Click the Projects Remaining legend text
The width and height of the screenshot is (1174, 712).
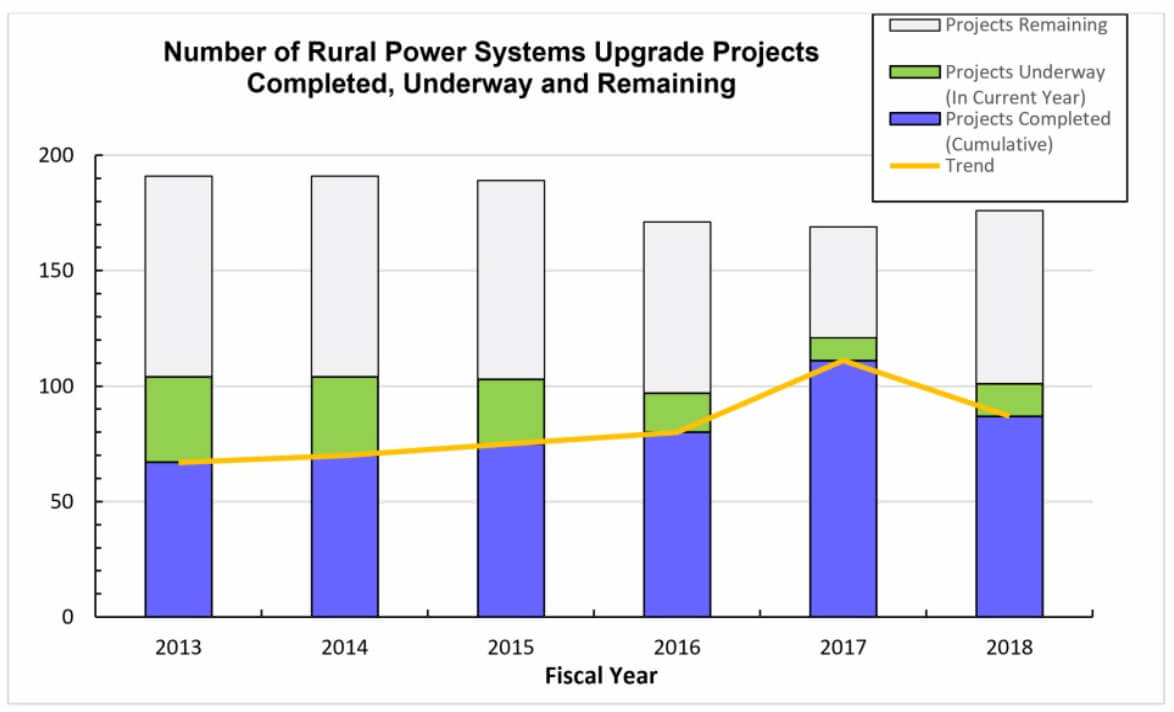click(x=1026, y=25)
